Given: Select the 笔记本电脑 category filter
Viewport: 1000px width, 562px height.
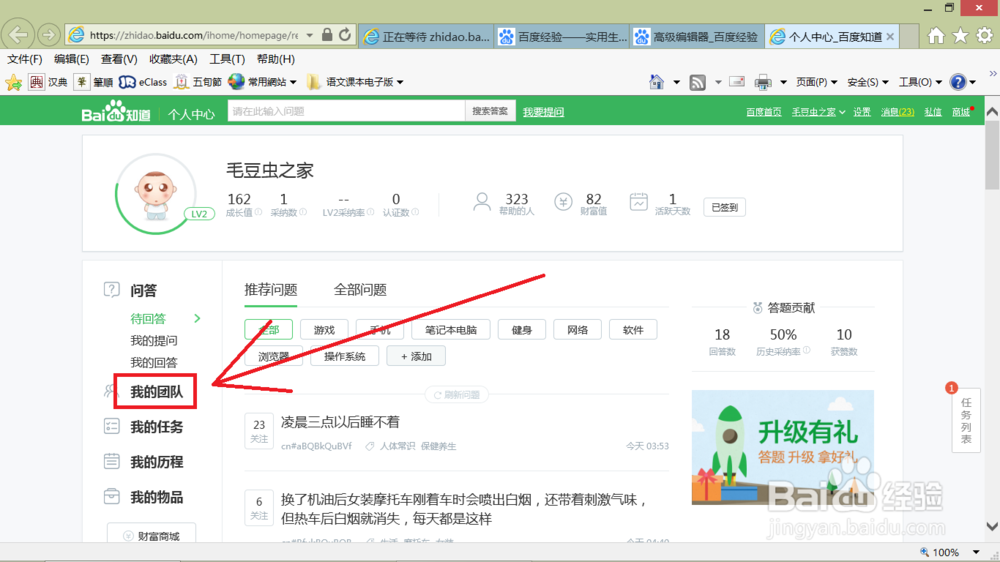Looking at the screenshot, I should 450,330.
